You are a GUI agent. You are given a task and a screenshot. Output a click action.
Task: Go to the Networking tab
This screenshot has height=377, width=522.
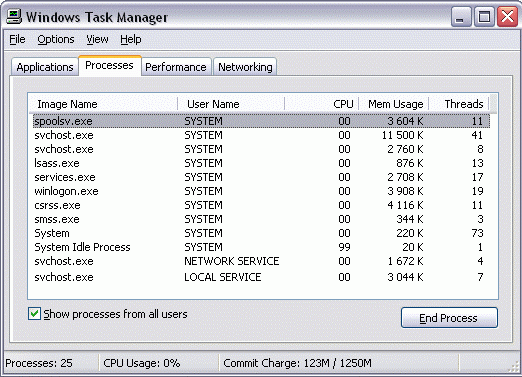click(245, 67)
